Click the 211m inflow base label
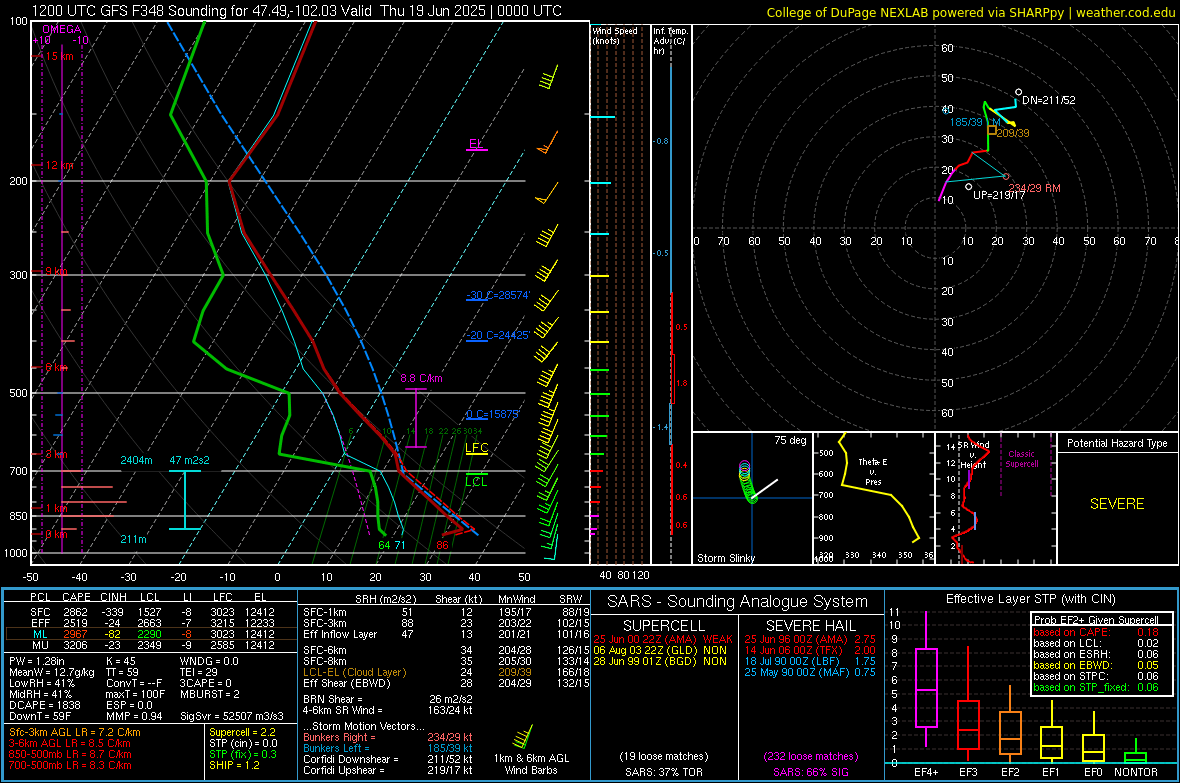The image size is (1180, 783). click(133, 539)
